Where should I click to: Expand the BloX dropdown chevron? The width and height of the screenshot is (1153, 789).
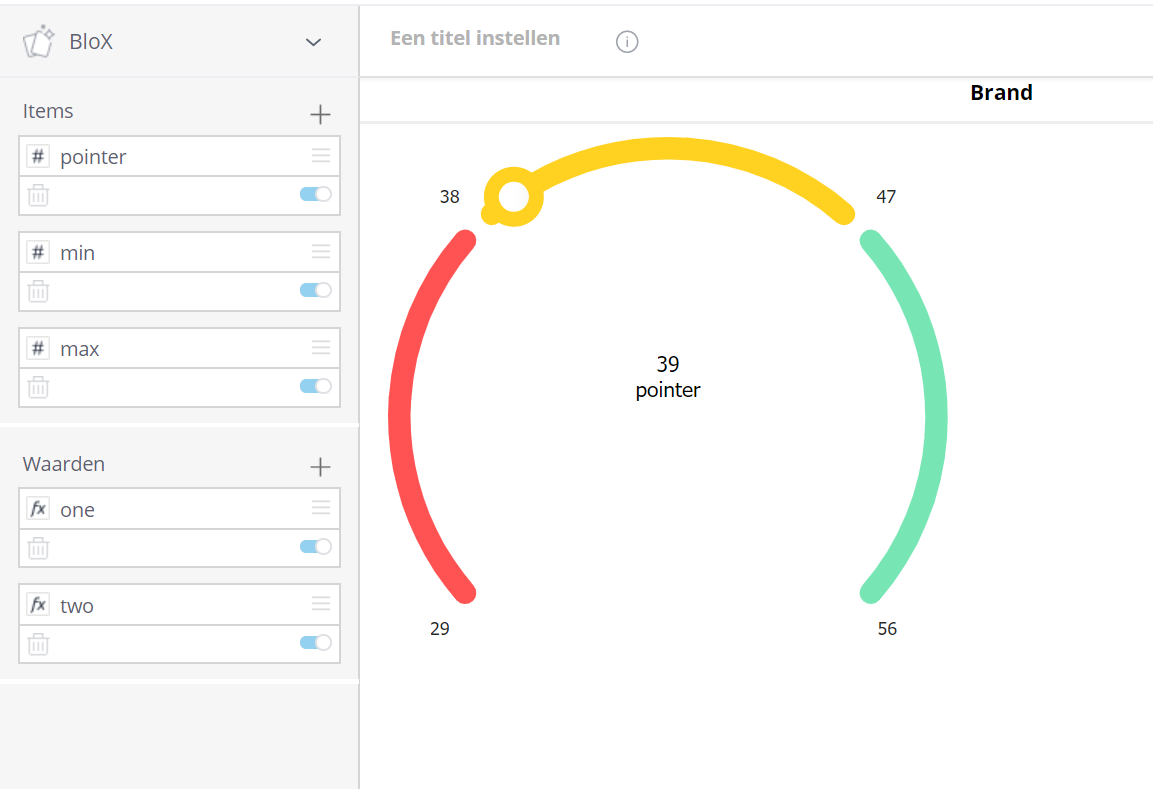tap(313, 43)
